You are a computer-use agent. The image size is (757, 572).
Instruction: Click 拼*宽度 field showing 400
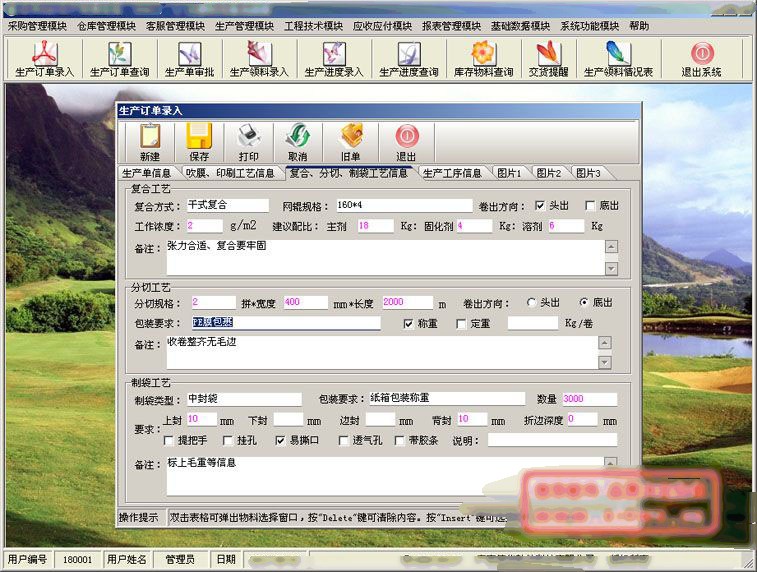click(x=306, y=303)
